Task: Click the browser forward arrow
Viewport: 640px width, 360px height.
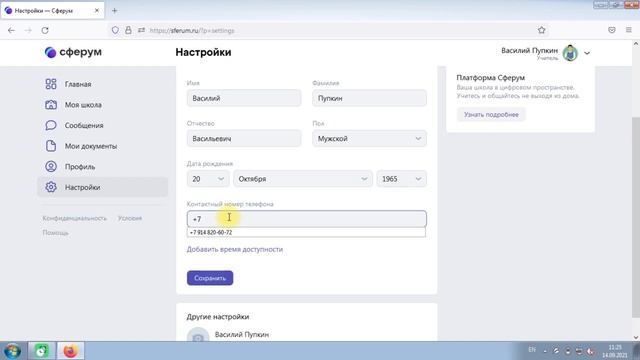Action: (x=28, y=30)
